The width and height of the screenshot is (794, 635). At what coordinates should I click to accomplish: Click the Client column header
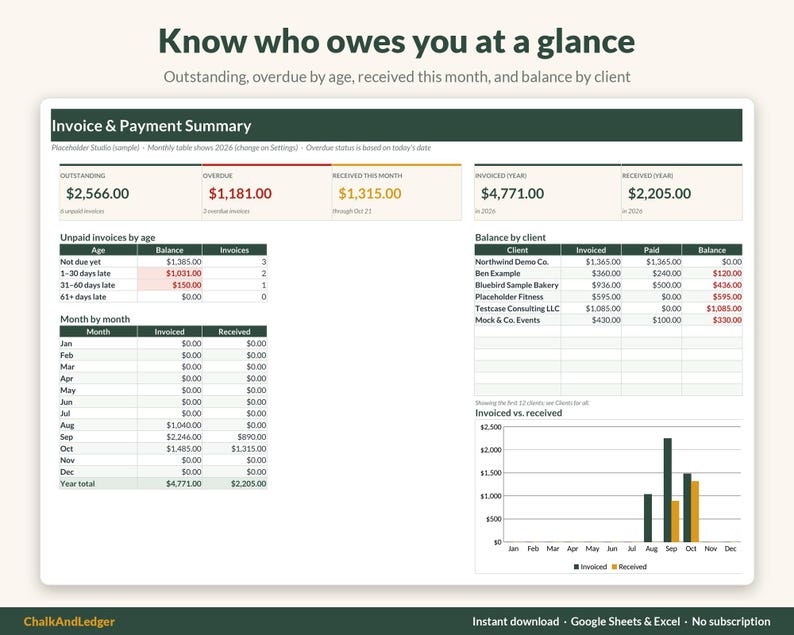coord(518,250)
